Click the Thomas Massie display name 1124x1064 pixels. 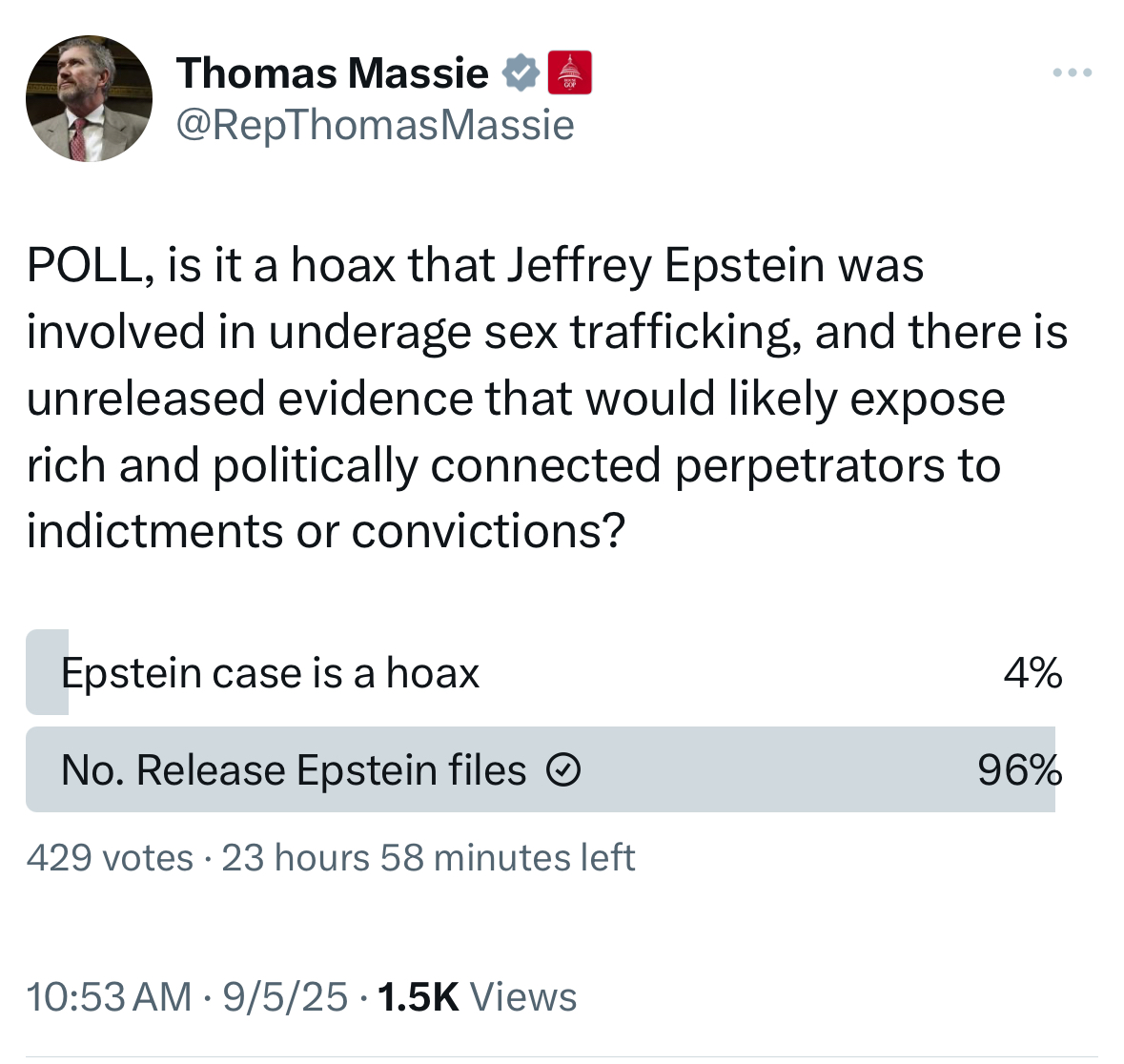(332, 73)
